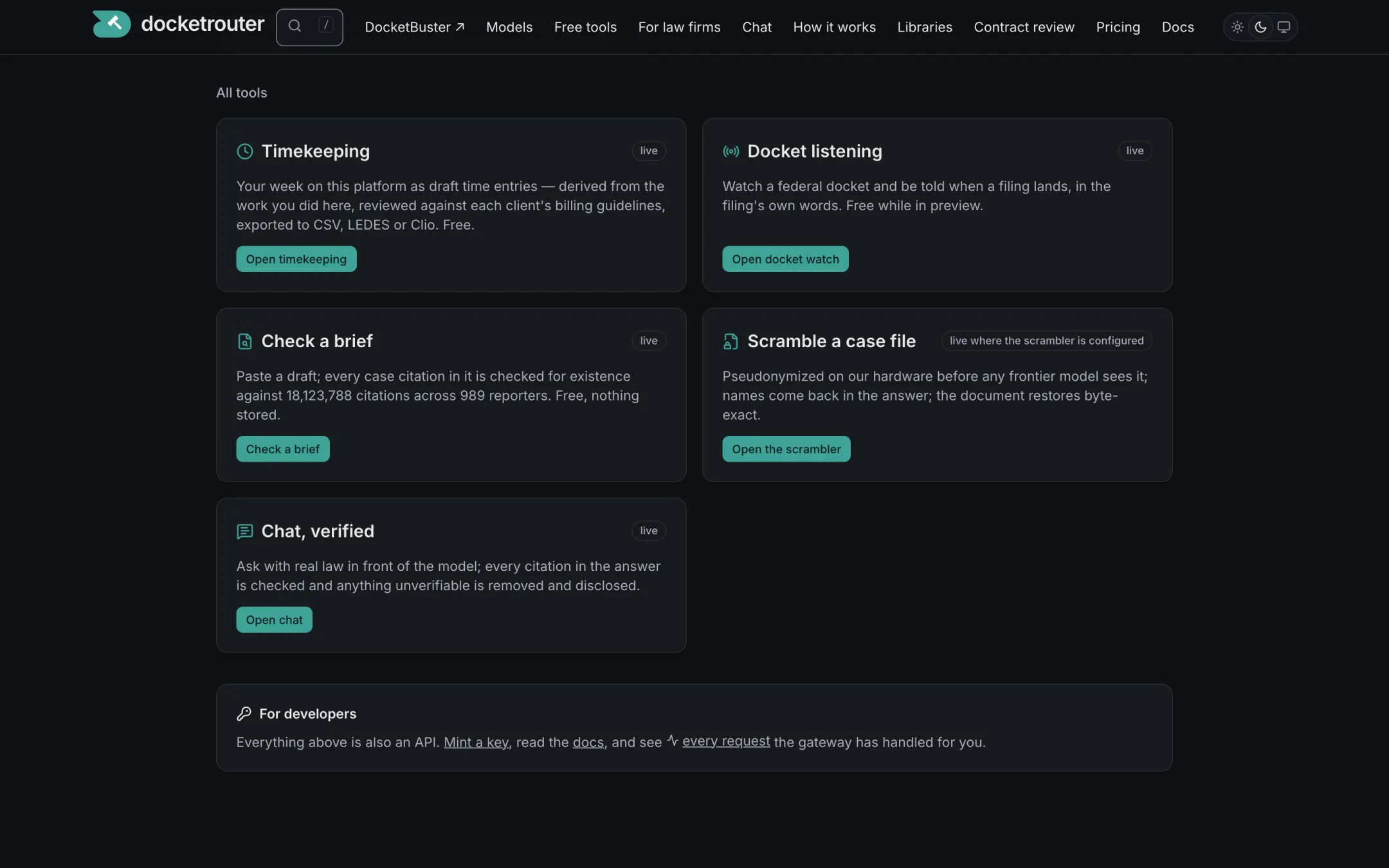Click the activity pulse icon before every request
The width and height of the screenshot is (1389, 868).
click(672, 740)
